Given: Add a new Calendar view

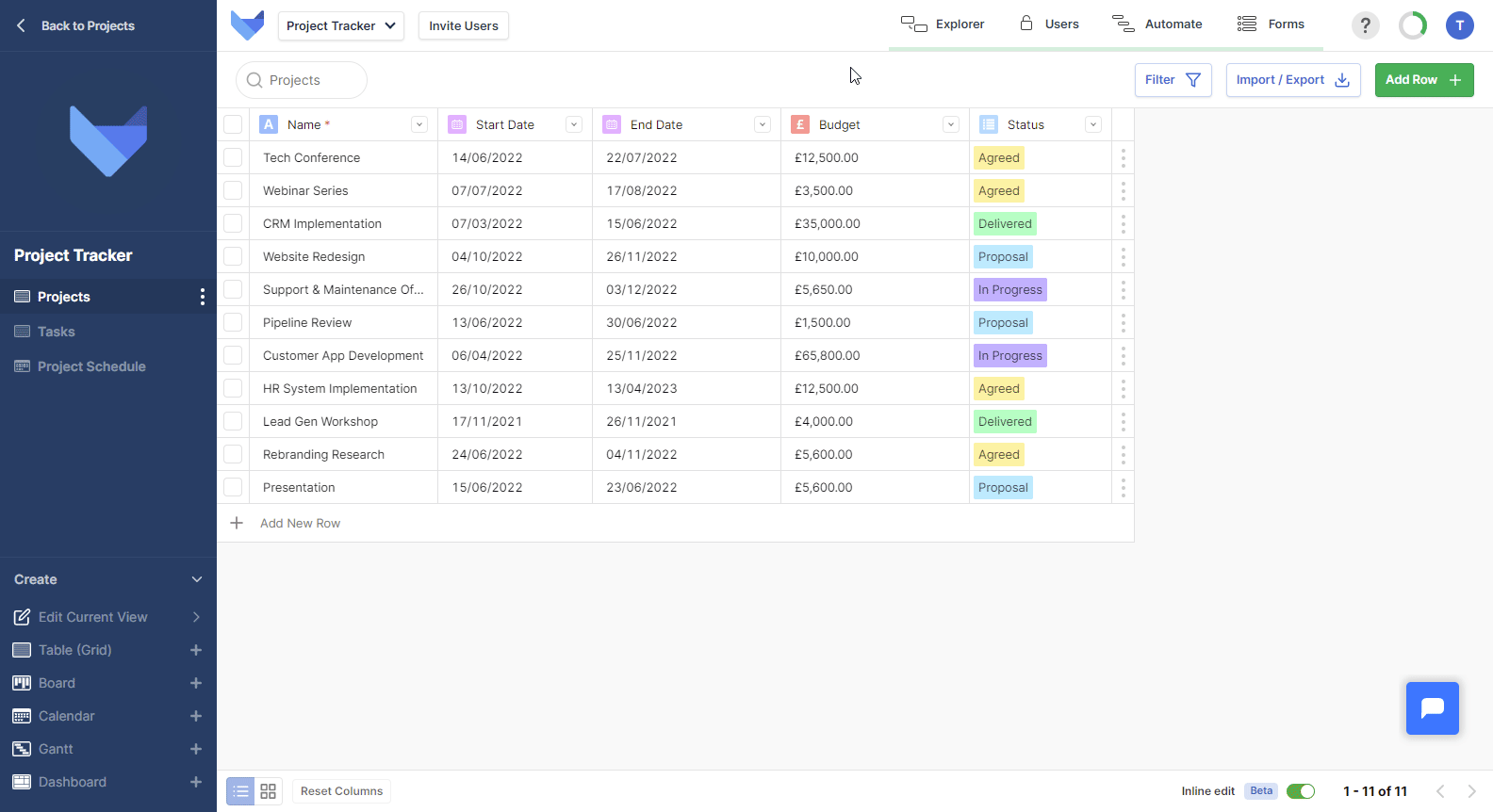Looking at the screenshot, I should (x=196, y=716).
